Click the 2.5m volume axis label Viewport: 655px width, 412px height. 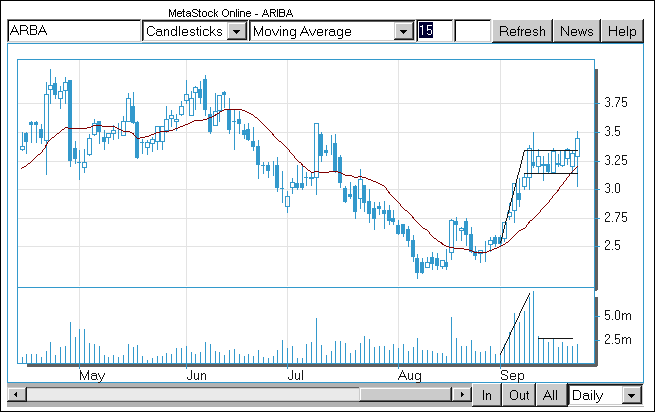[618, 340]
